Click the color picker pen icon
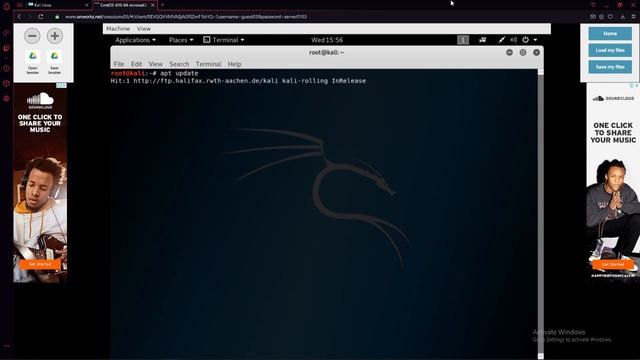Image resolution: width=640 pixels, height=360 pixels. (502, 40)
